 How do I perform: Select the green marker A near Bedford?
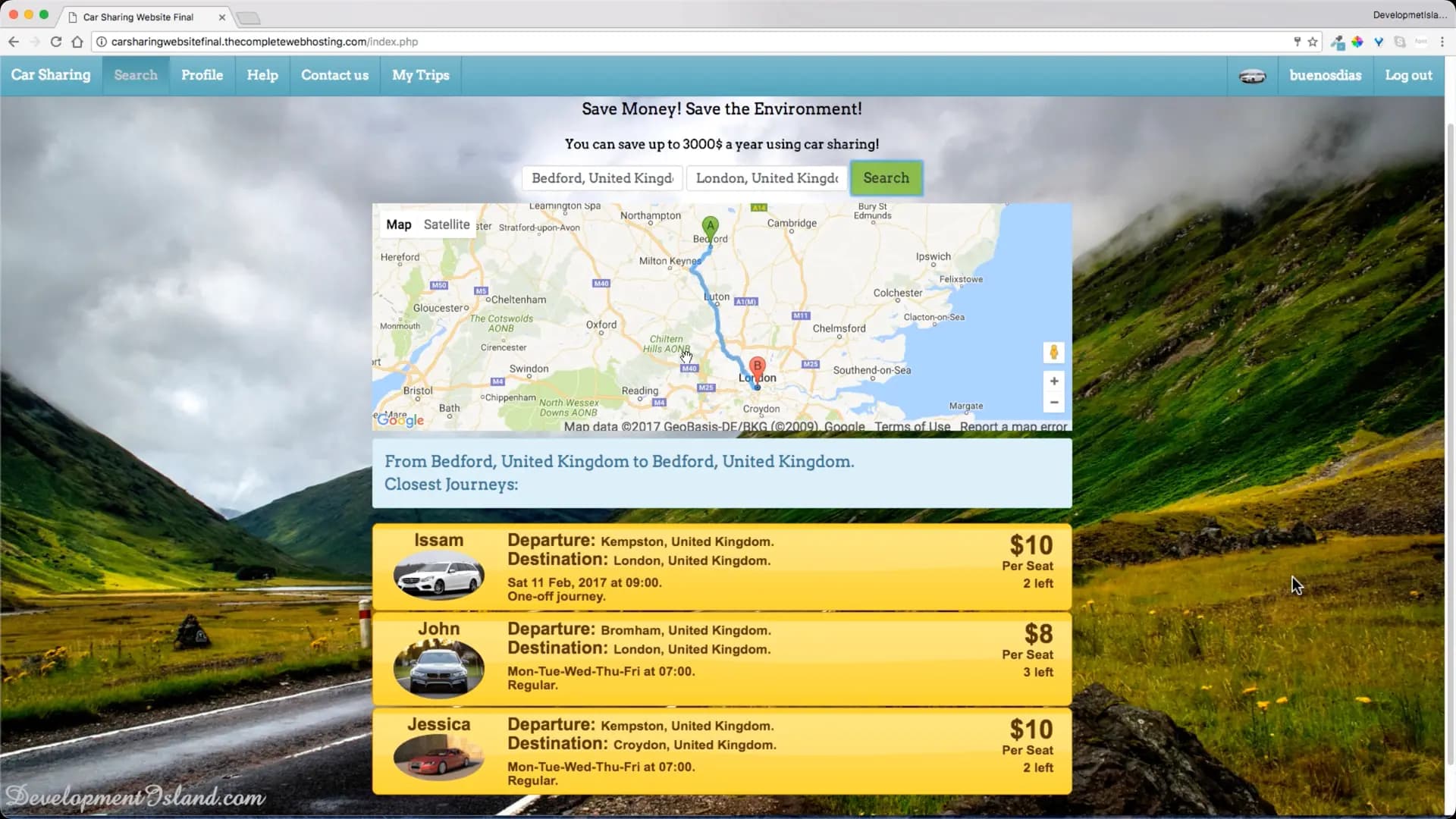(x=710, y=224)
